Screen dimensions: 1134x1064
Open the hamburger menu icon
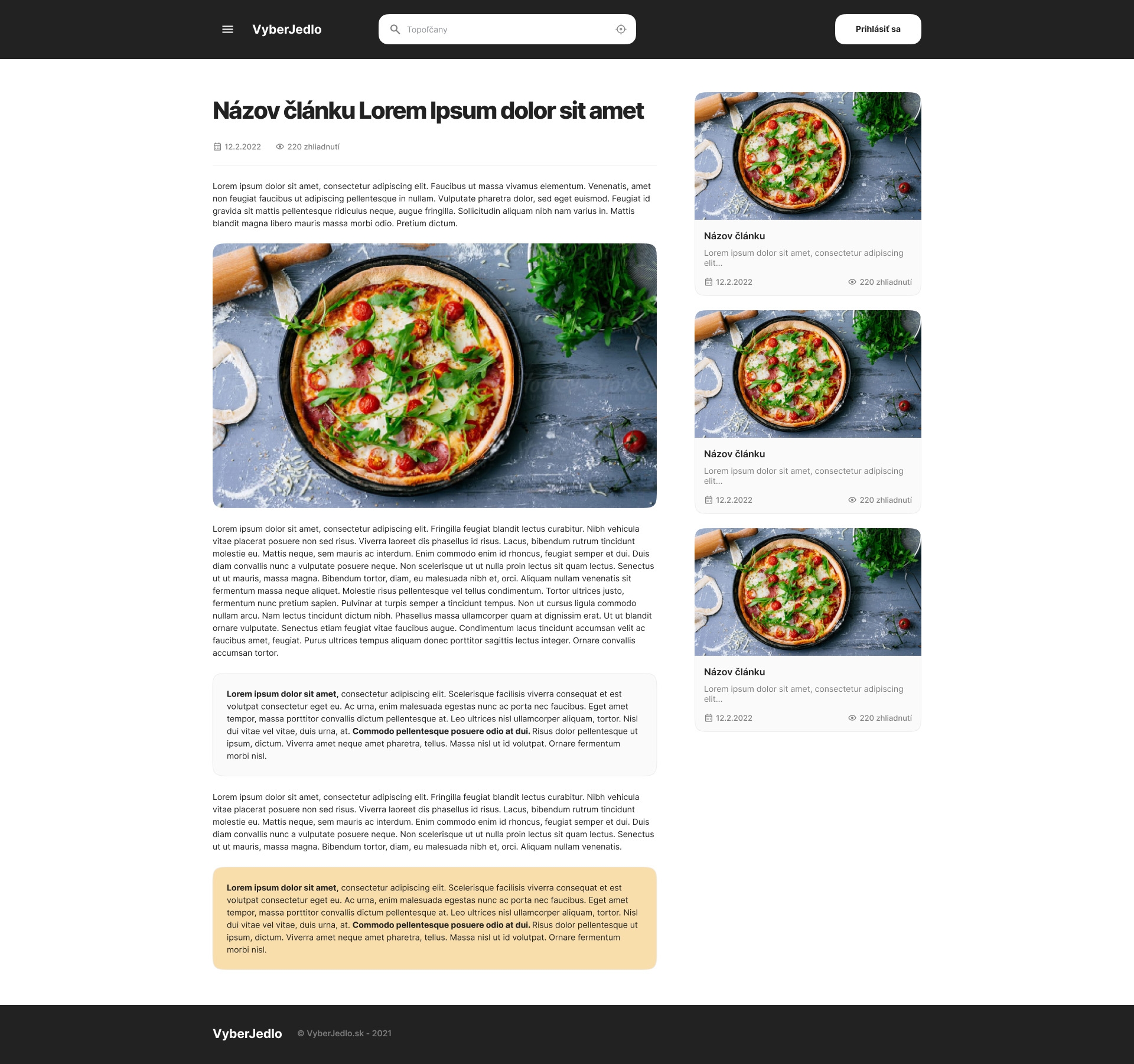click(227, 30)
